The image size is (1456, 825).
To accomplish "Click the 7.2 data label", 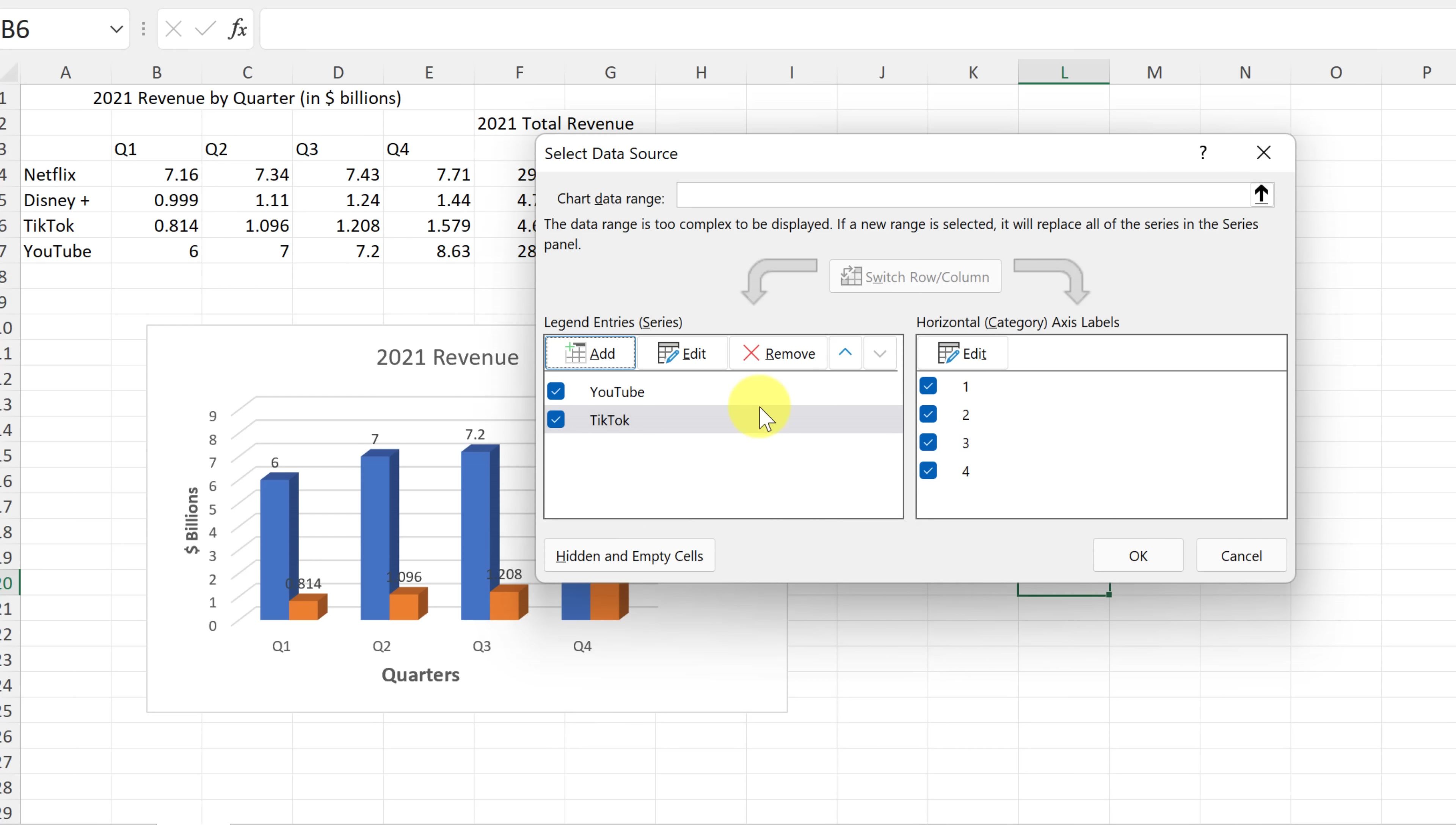I will [475, 434].
